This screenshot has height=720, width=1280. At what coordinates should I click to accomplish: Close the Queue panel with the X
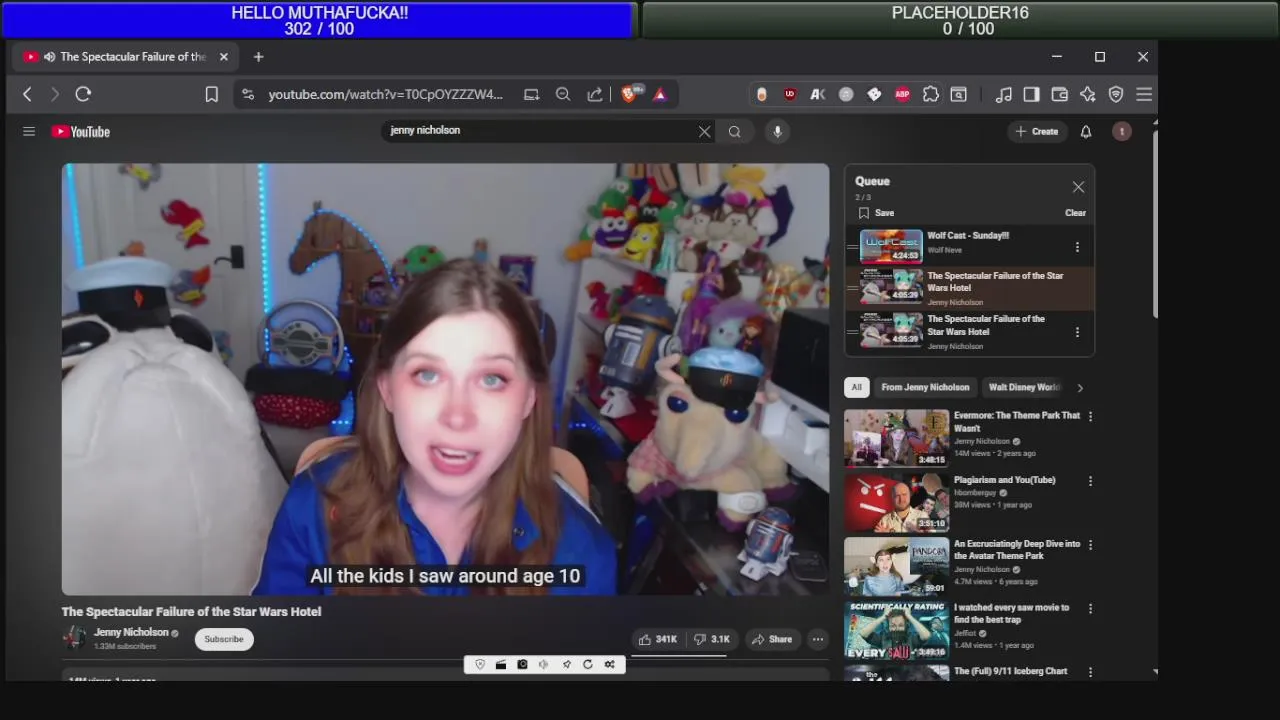coord(1078,187)
